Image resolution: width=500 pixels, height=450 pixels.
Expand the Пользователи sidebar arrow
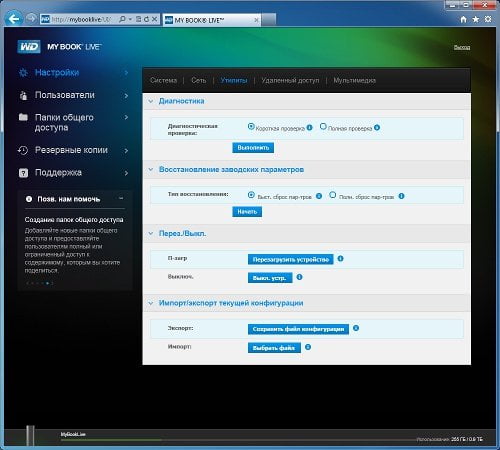[126, 96]
